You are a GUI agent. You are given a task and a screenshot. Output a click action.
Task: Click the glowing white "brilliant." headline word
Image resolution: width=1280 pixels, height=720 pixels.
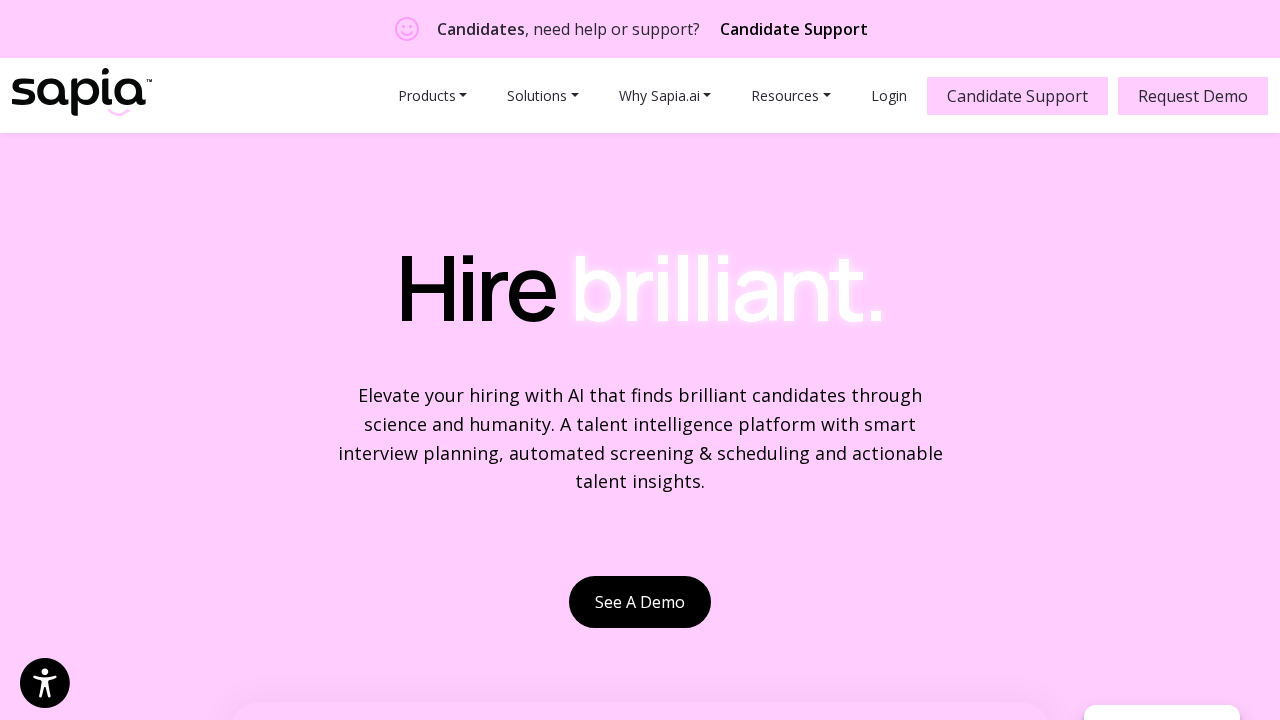pyautogui.click(x=727, y=291)
